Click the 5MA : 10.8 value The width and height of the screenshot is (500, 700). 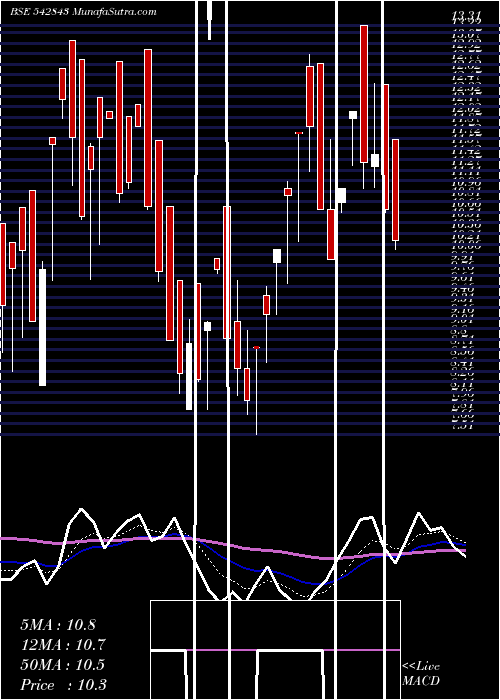(58, 625)
